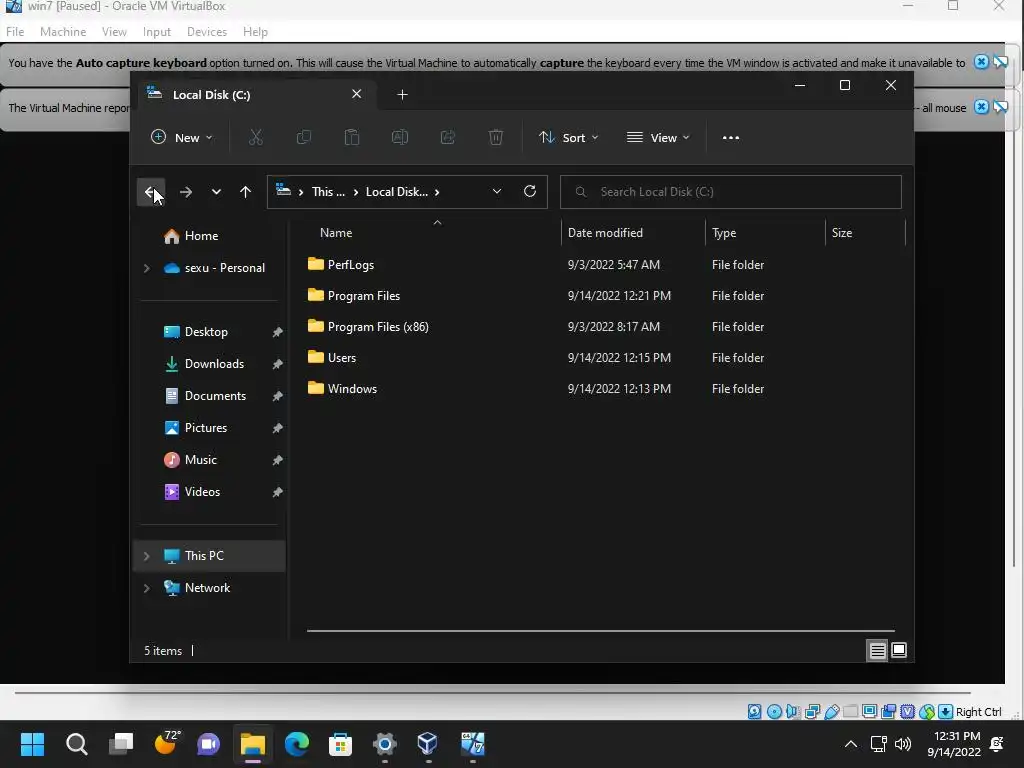The image size is (1024, 768).
Task: Open Microsoft Store from taskbar
Action: coord(340,744)
